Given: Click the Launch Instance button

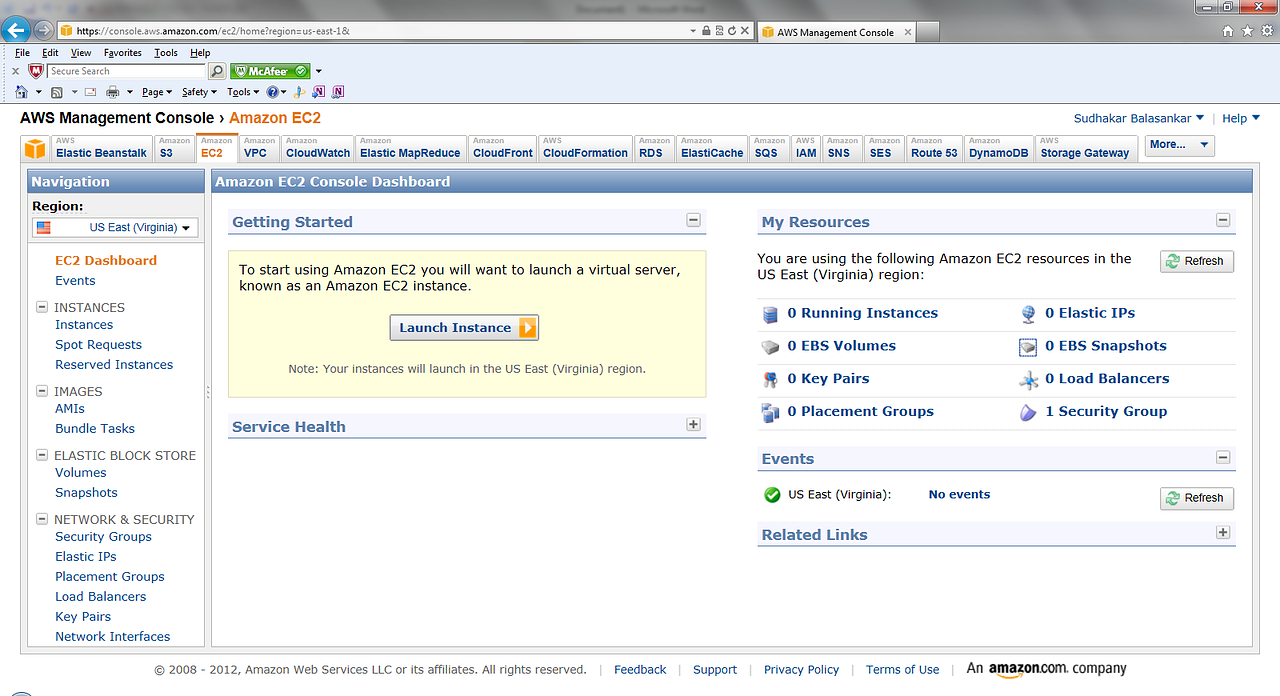Looking at the screenshot, I should pos(464,328).
